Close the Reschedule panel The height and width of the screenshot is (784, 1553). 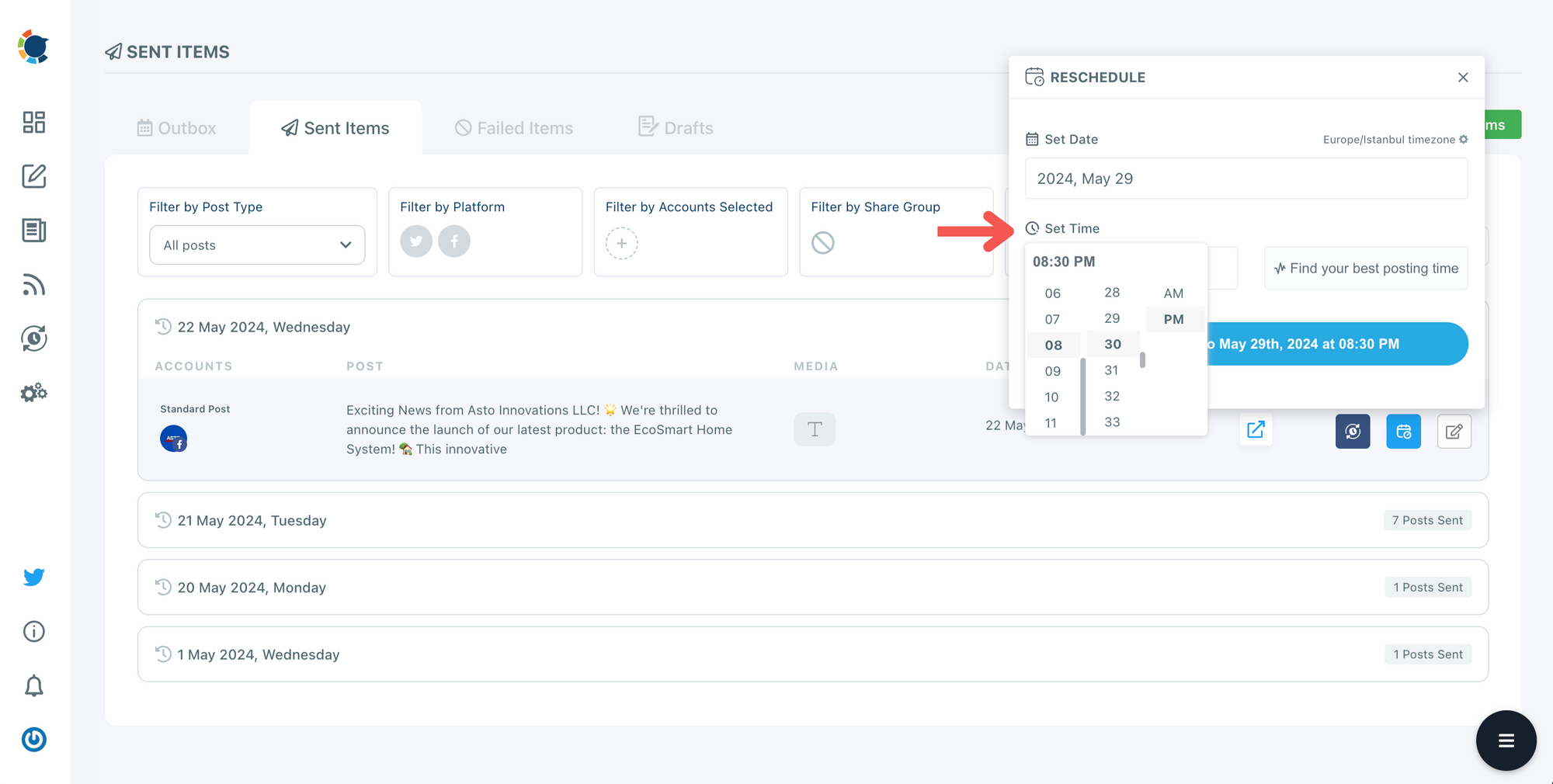1463,77
